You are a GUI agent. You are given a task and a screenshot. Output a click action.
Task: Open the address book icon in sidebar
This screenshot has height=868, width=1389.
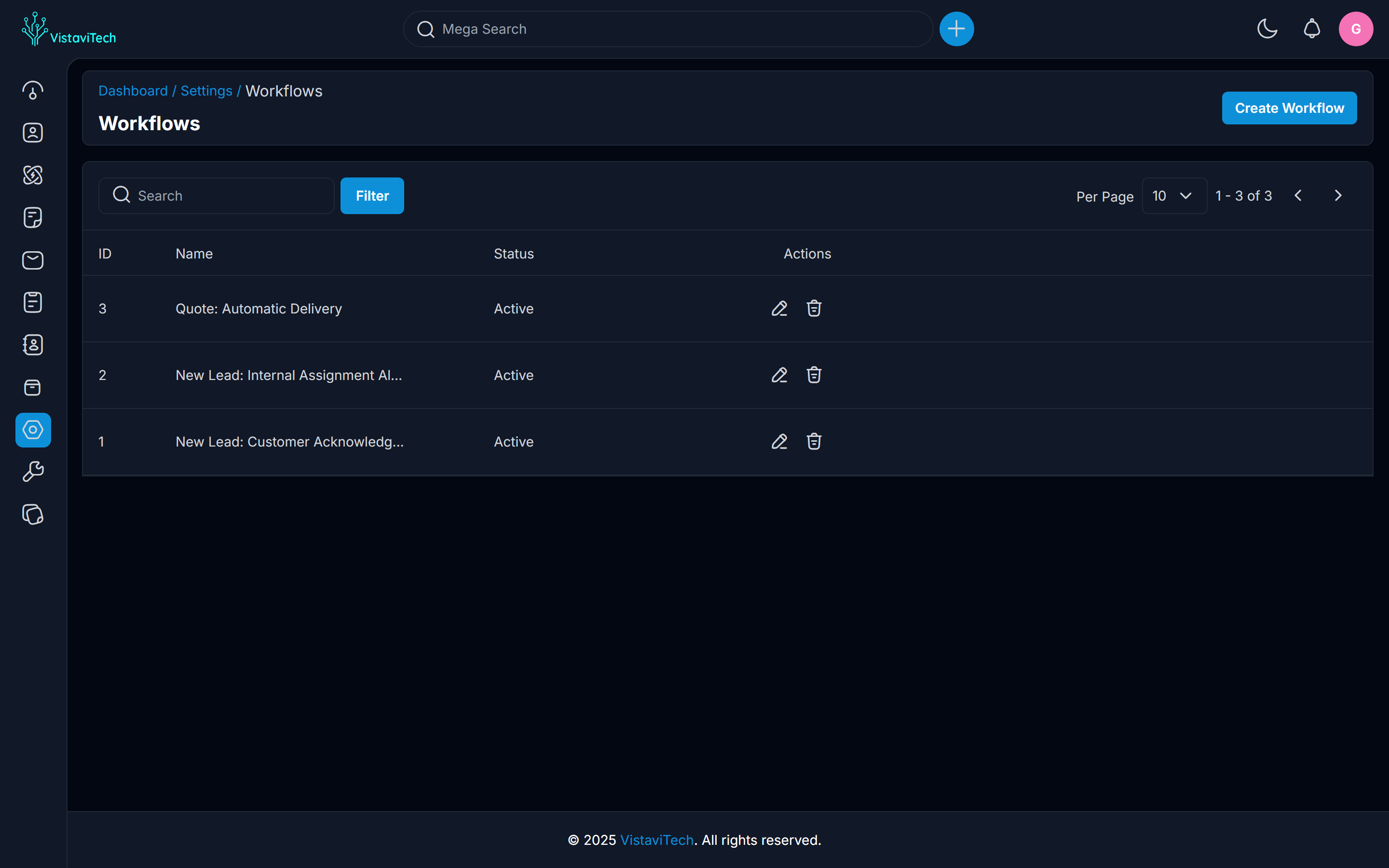click(33, 344)
